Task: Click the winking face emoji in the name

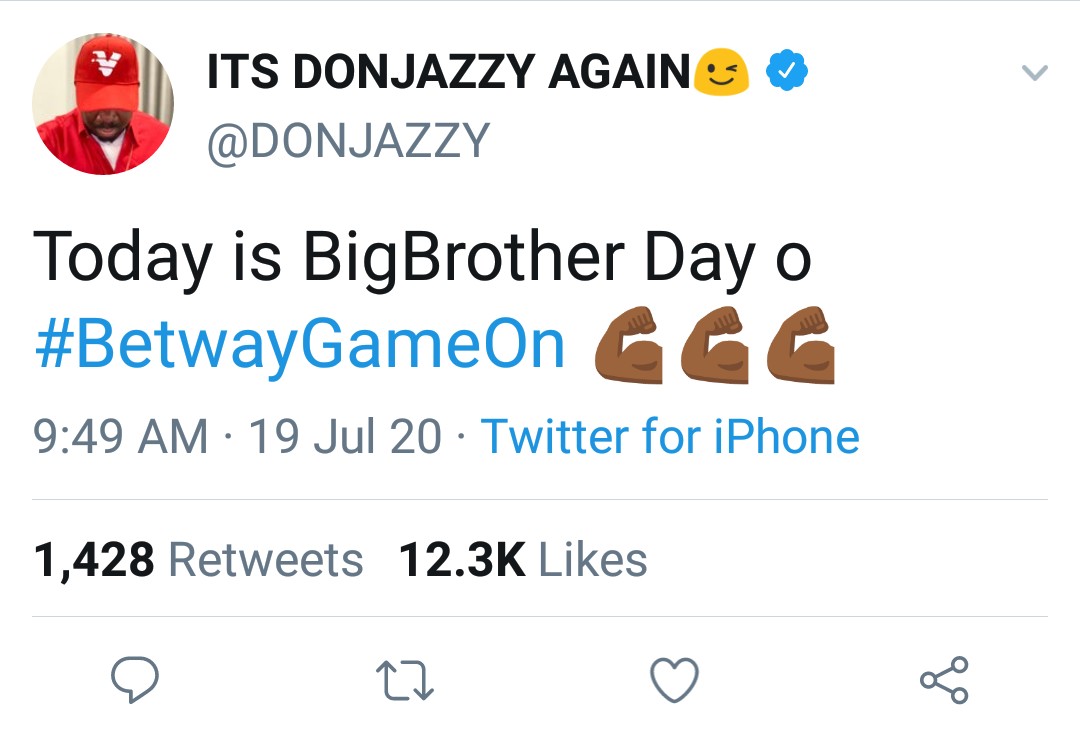Action: tap(722, 72)
